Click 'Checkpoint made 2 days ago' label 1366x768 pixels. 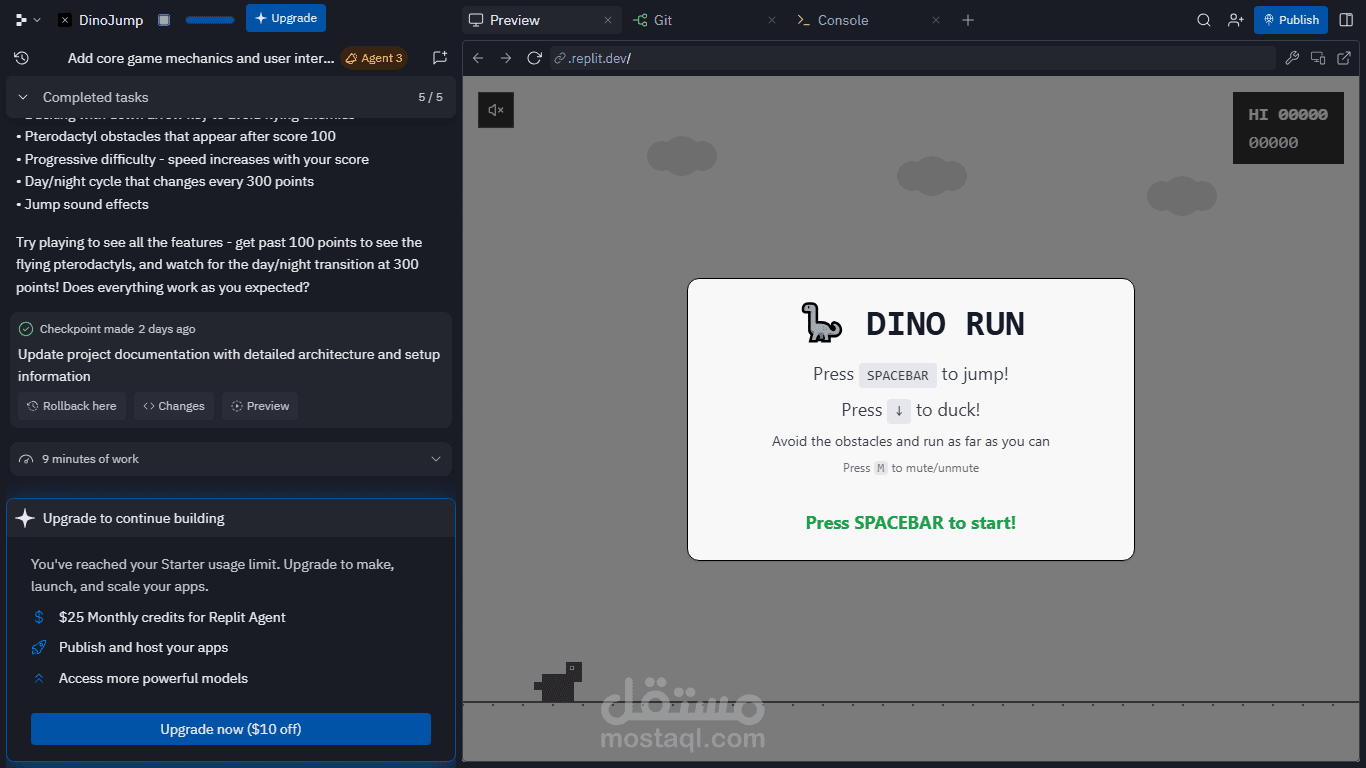point(118,329)
